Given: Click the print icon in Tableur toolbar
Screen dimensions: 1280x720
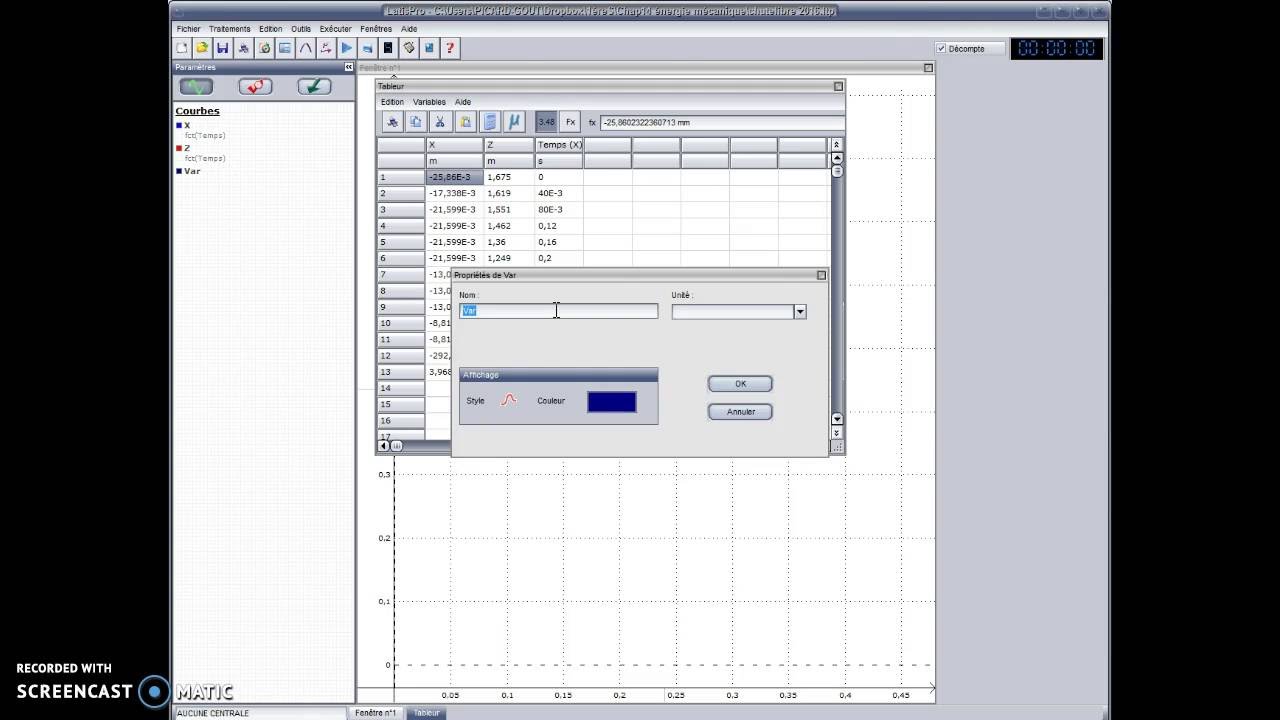Looking at the screenshot, I should pyautogui.click(x=392, y=122).
